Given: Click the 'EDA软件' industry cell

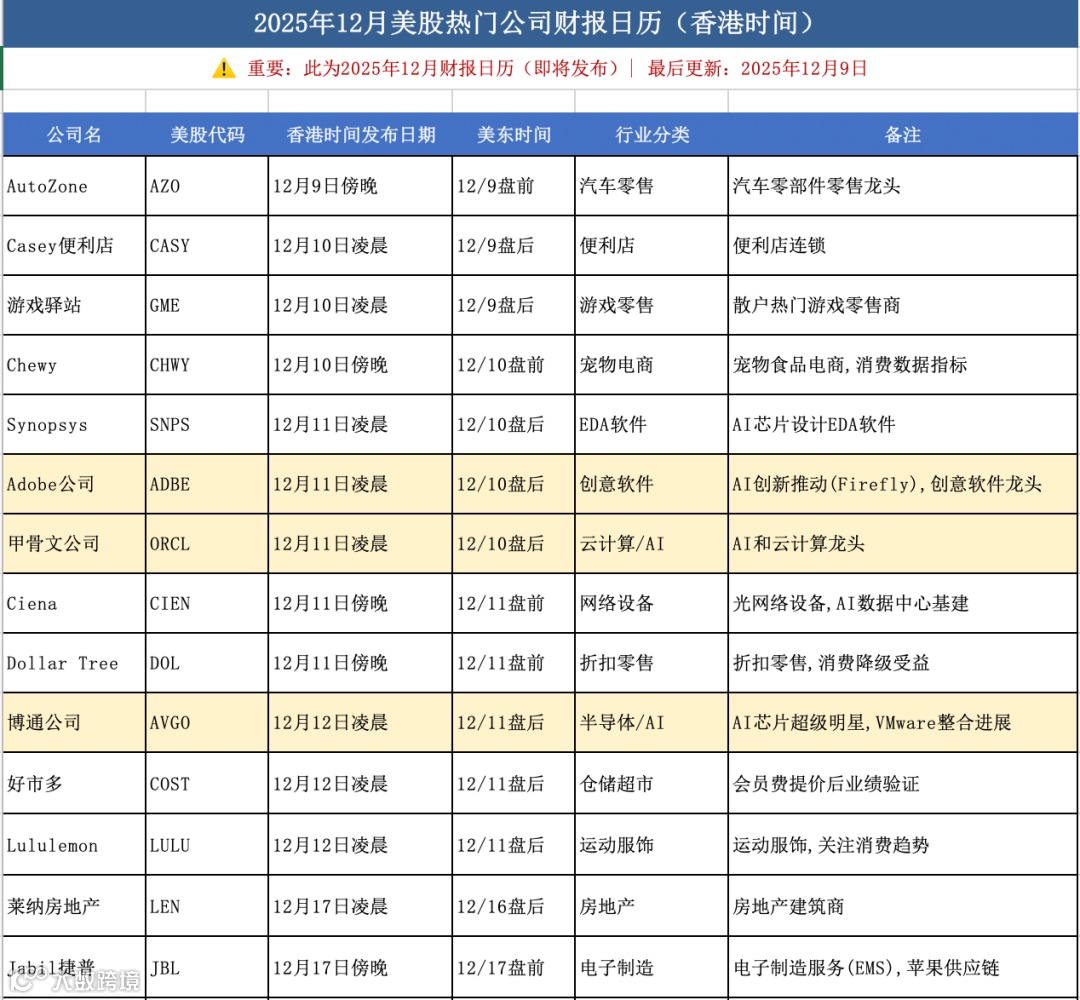Looking at the screenshot, I should [x=652, y=424].
